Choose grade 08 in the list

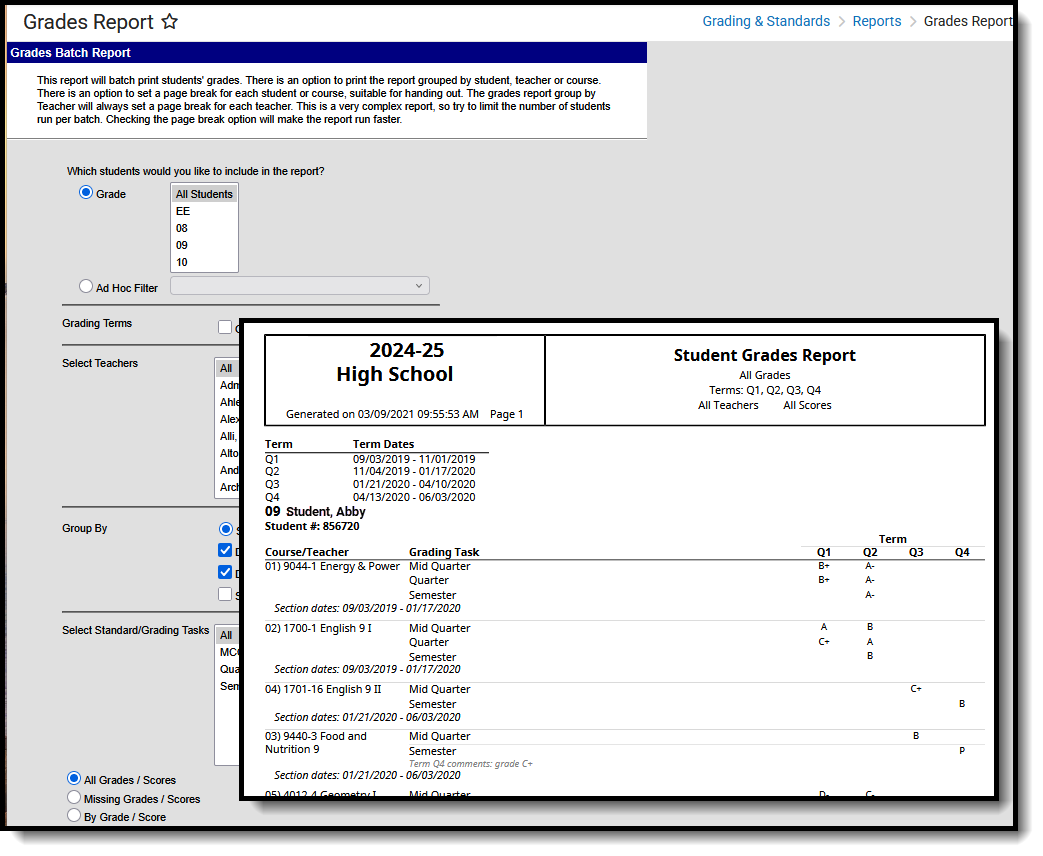(x=204, y=228)
